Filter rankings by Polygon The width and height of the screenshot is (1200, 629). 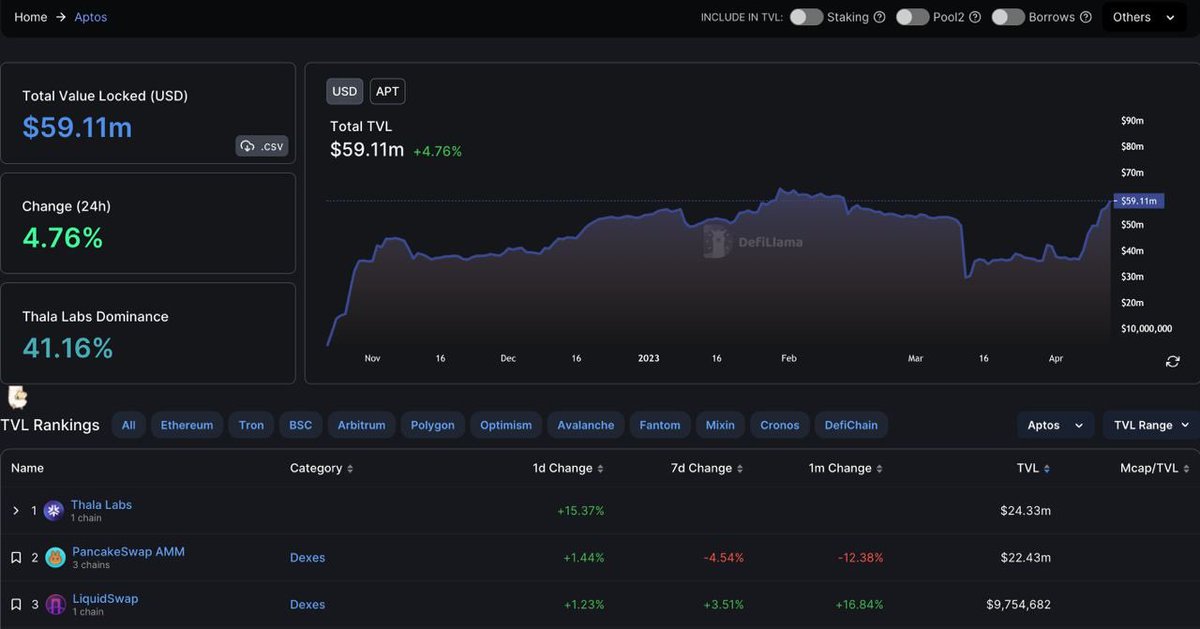tap(432, 425)
